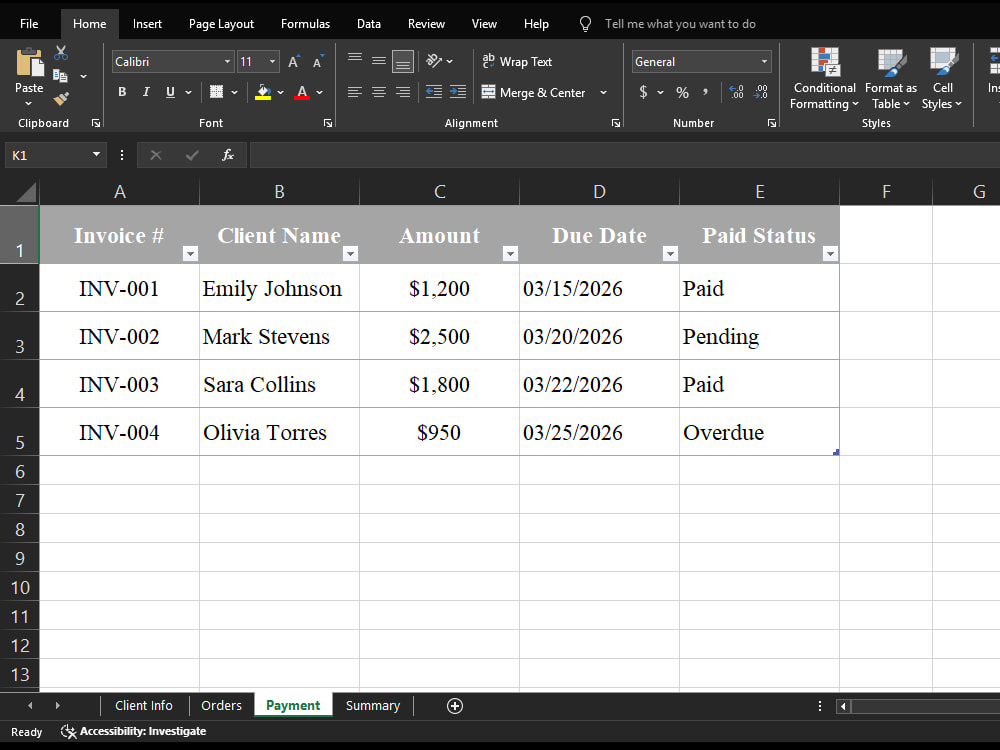Open the File menu

(29, 24)
